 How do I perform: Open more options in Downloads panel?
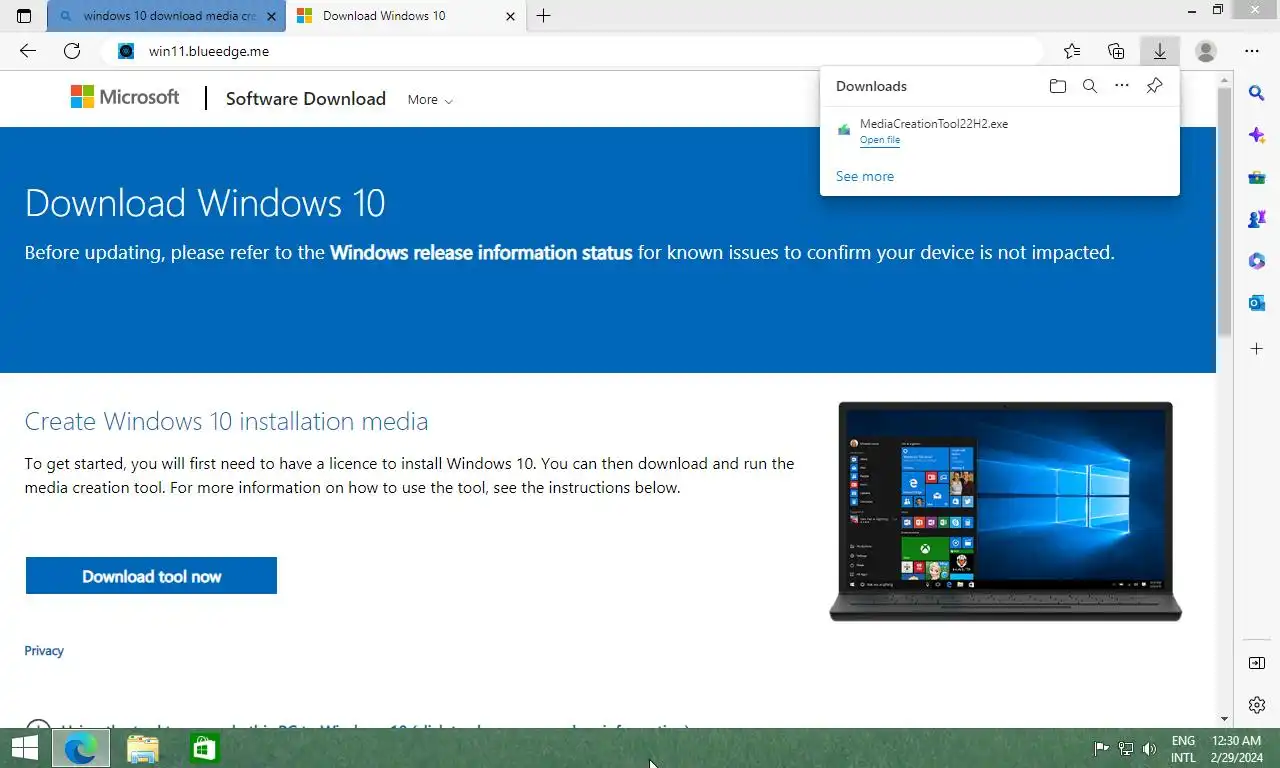(1122, 86)
